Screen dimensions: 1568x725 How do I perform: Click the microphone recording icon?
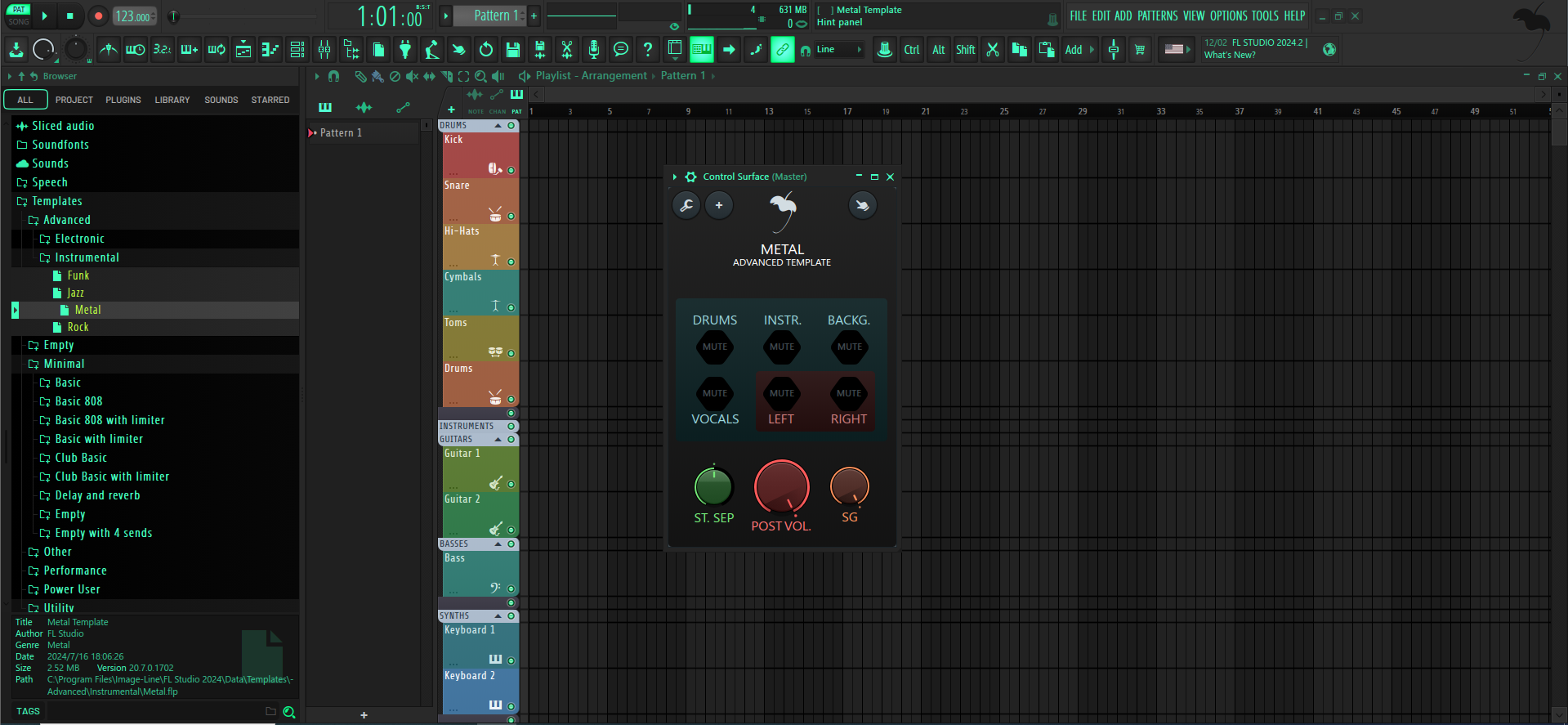594,50
